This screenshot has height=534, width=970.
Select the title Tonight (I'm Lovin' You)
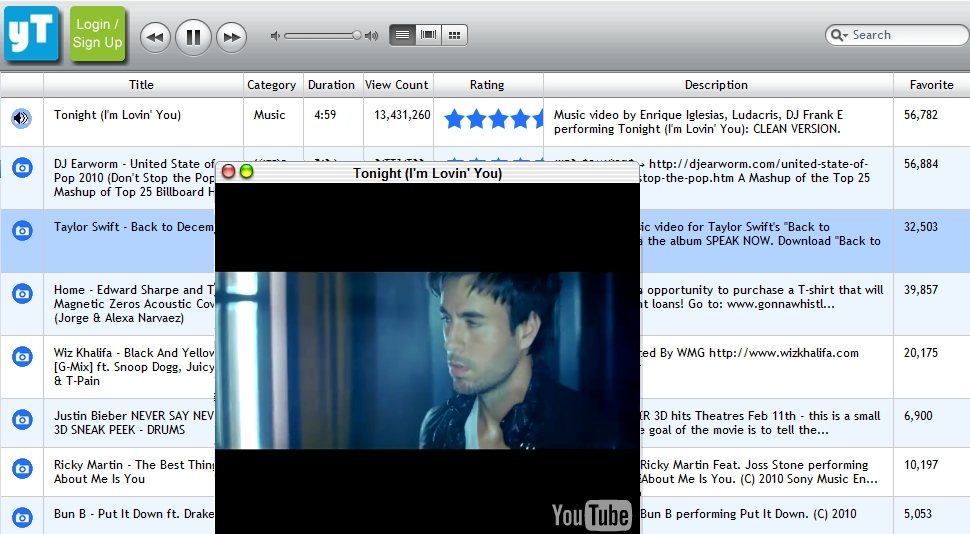(118, 115)
